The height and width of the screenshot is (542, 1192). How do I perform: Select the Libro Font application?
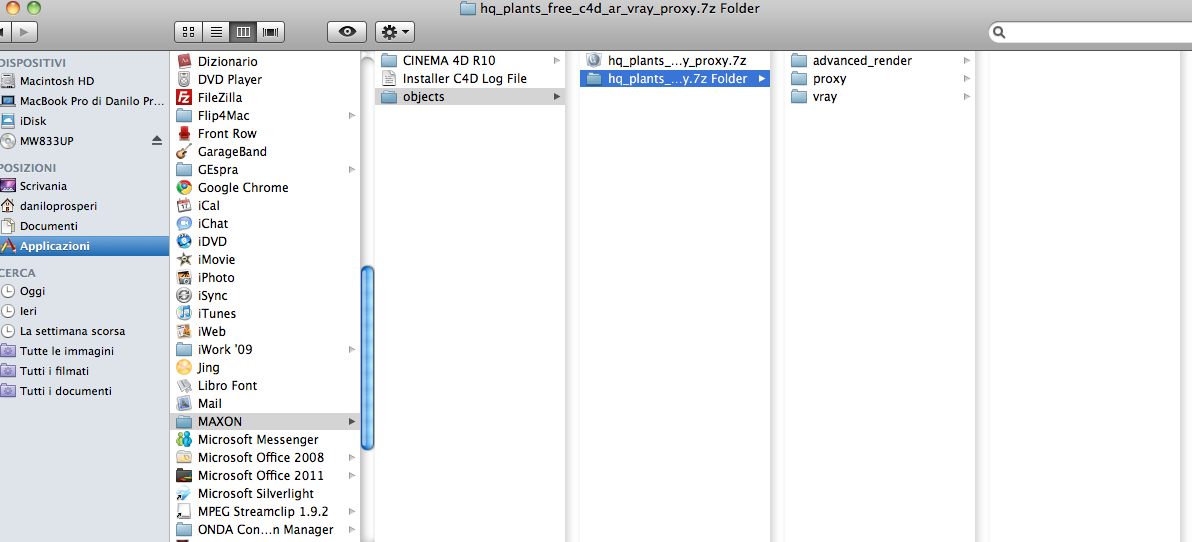click(227, 385)
